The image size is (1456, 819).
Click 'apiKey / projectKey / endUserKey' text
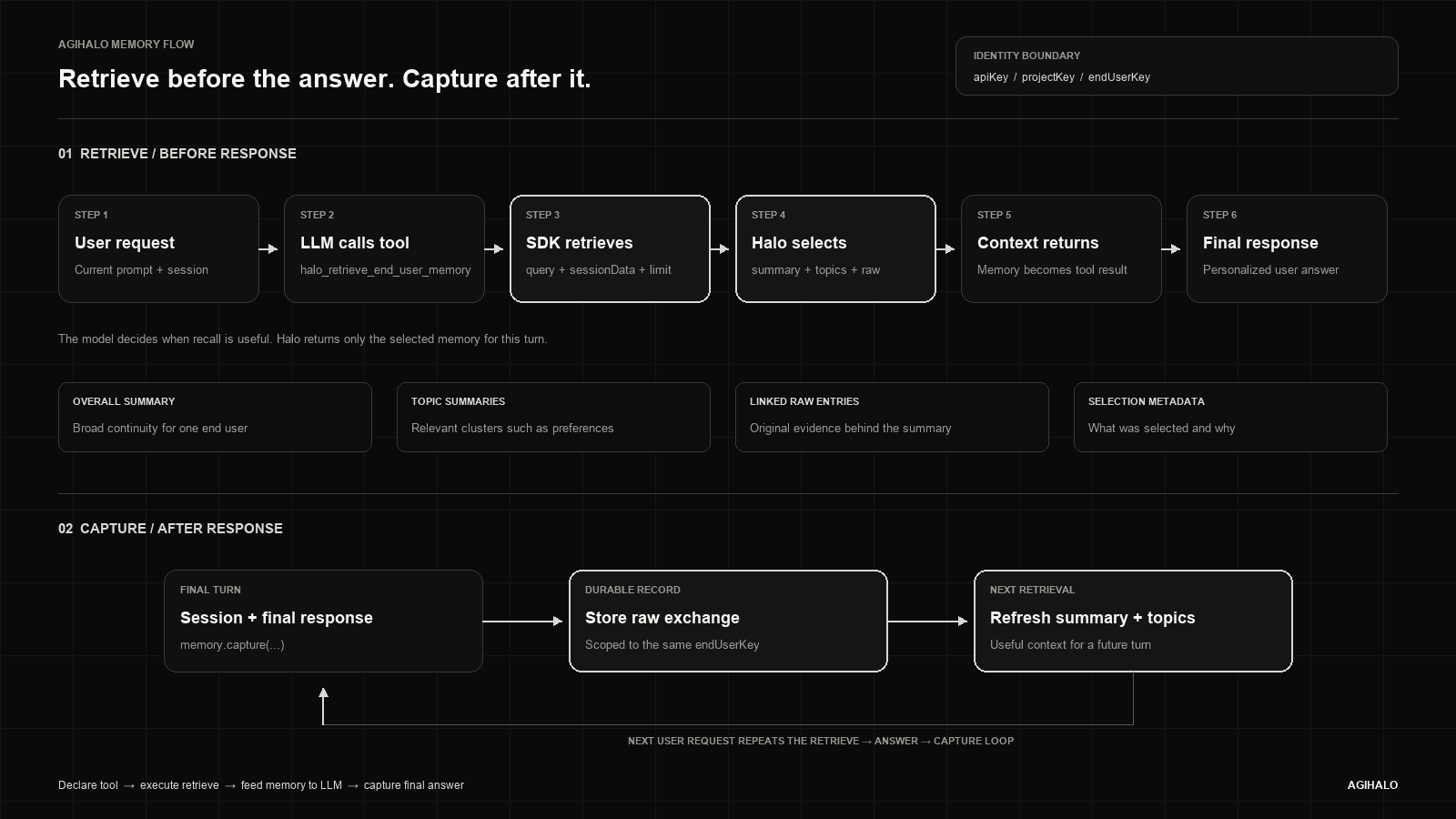1062,77
